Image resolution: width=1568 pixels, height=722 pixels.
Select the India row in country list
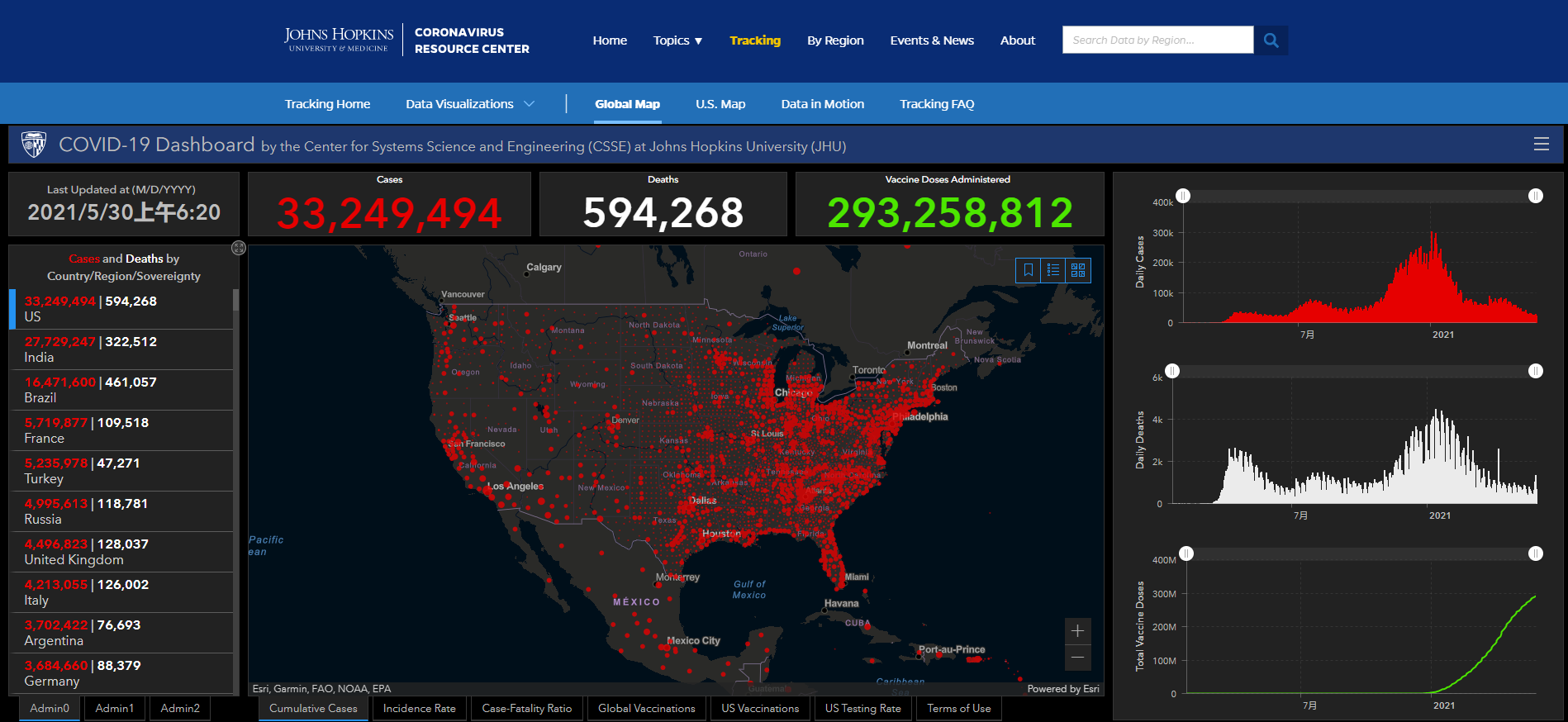(121, 349)
